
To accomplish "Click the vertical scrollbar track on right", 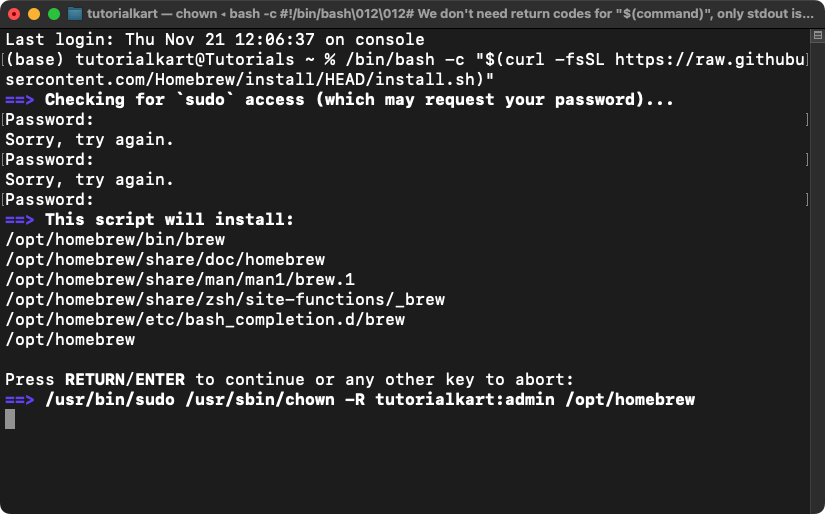I will click(x=818, y=274).
